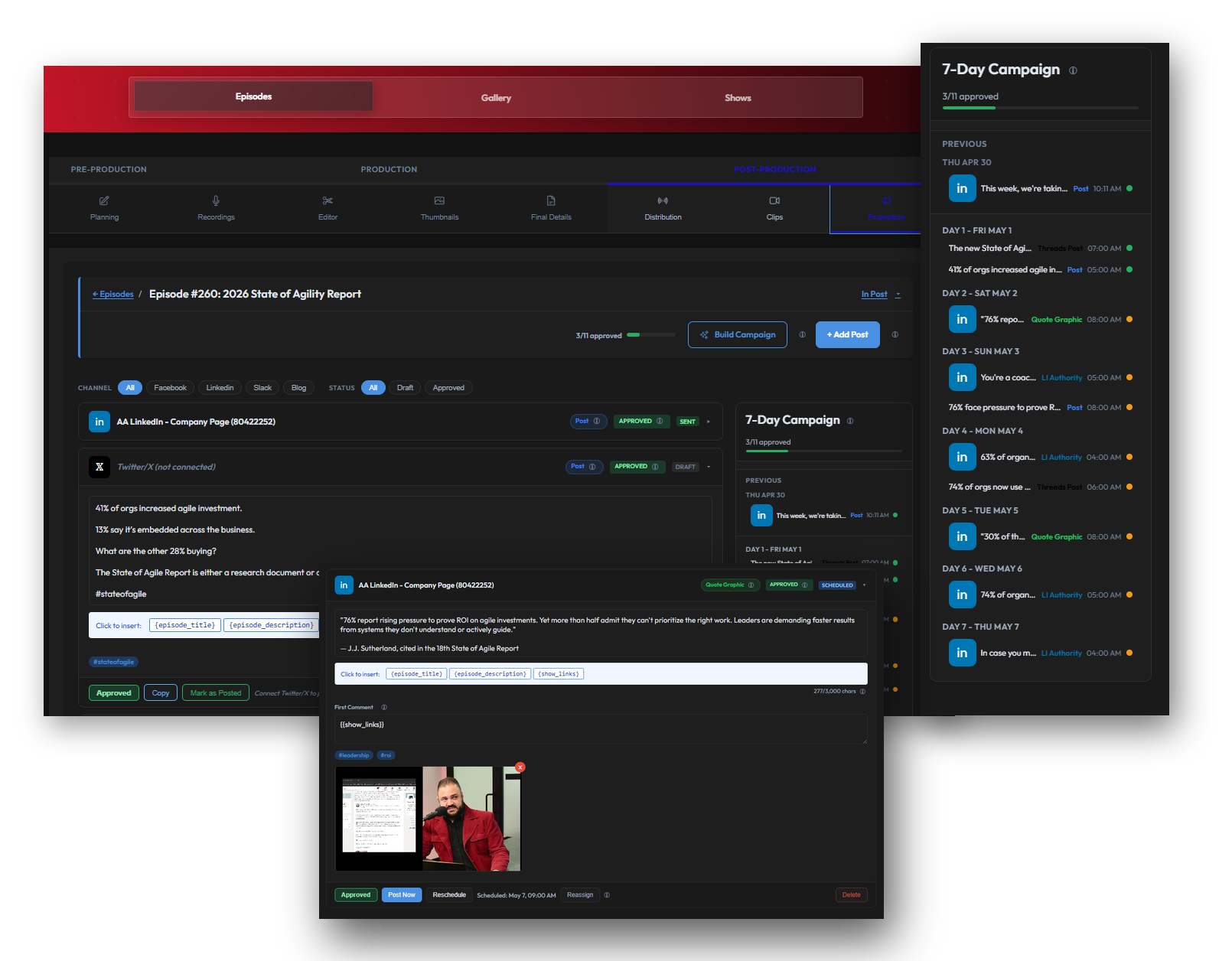The height and width of the screenshot is (961, 1232).
Task: Click LinkedIn icon for "In case you m..." Day 7 entry
Action: (x=963, y=653)
